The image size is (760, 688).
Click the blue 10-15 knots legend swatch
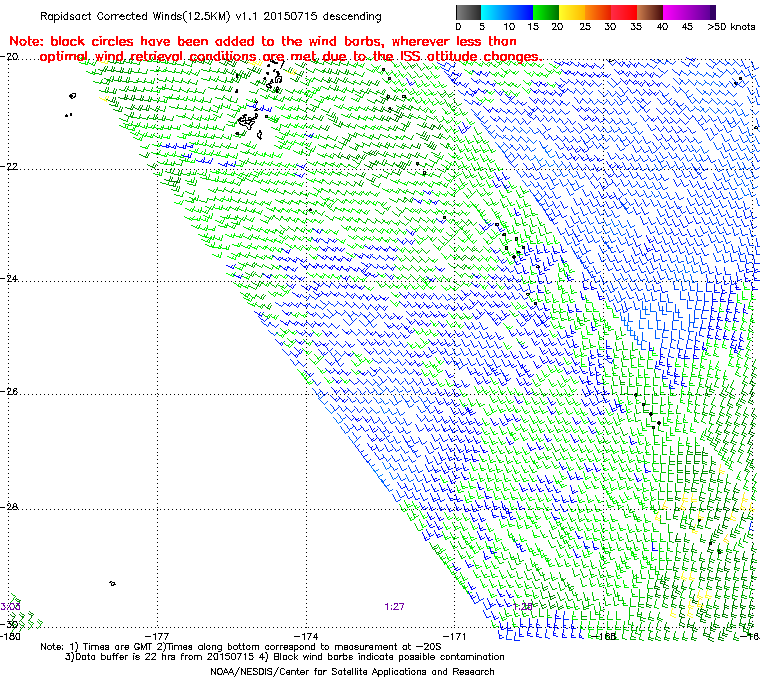(520, 12)
